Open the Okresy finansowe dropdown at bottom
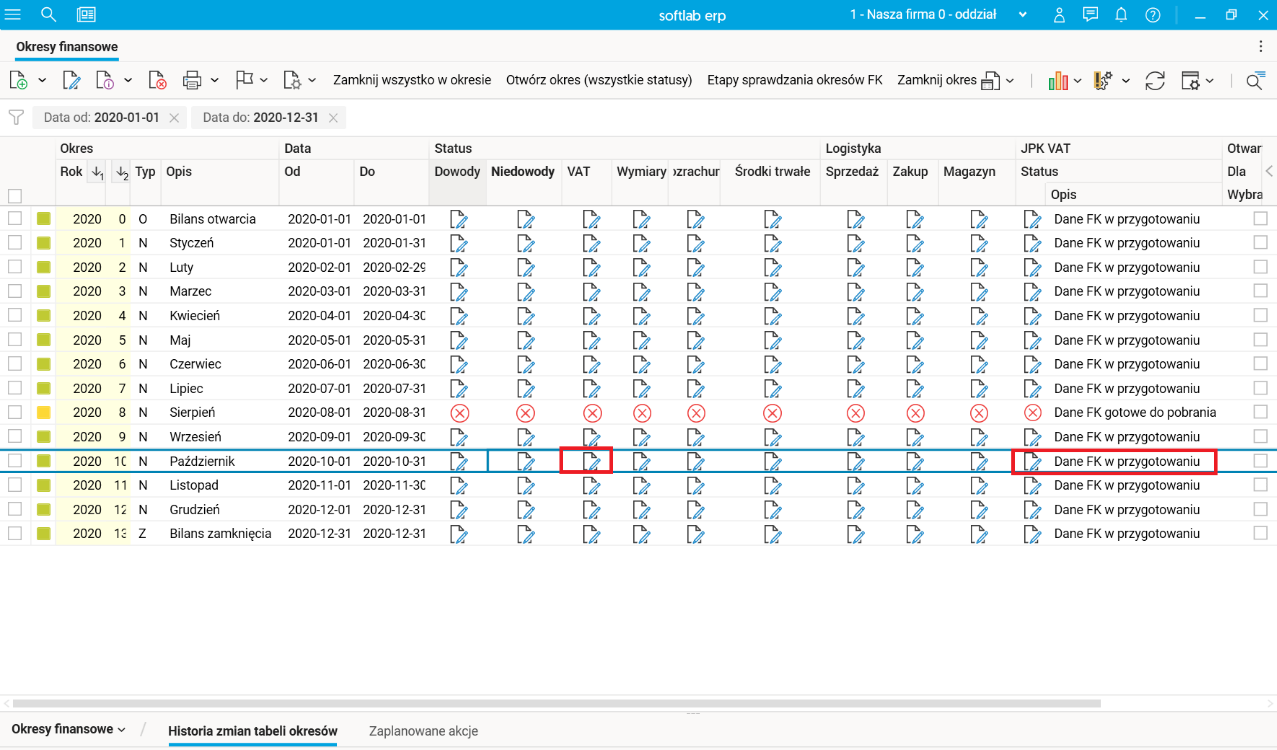 [68, 729]
